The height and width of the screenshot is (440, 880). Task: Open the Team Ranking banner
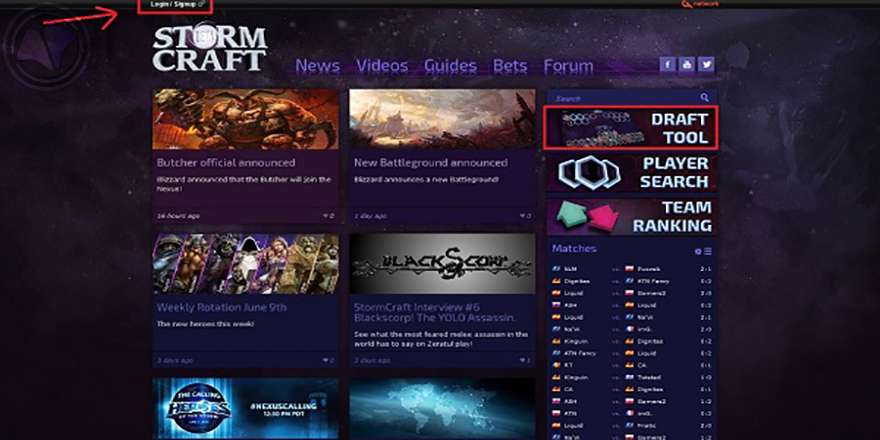(x=631, y=217)
